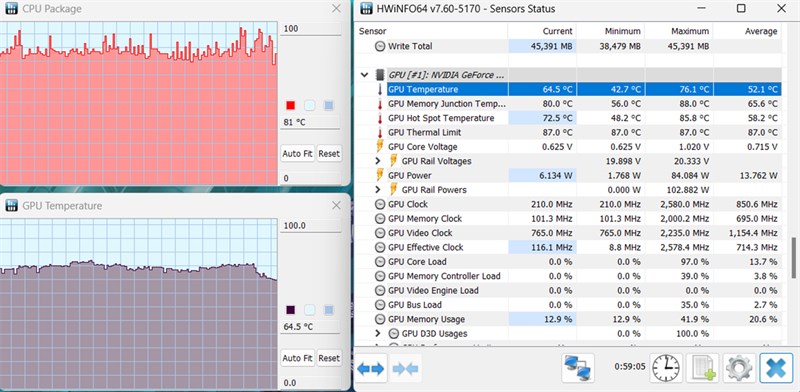Click circle icon beside Write Total
Screen dimensions: 800x392
pyautogui.click(x=380, y=46)
